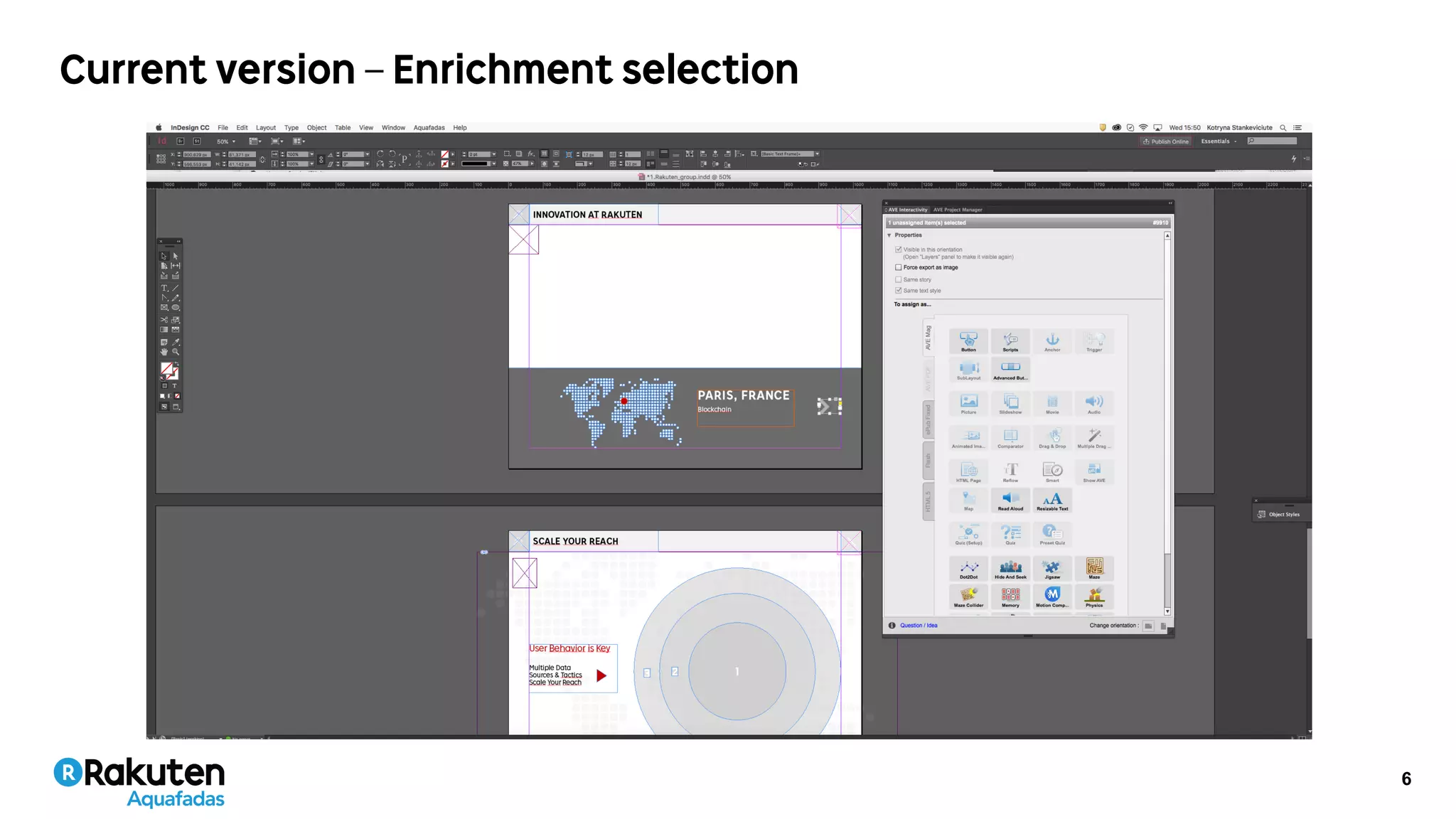This screenshot has width=1456, height=819.
Task: Pick the Picture enrichment icon
Action: (x=968, y=405)
